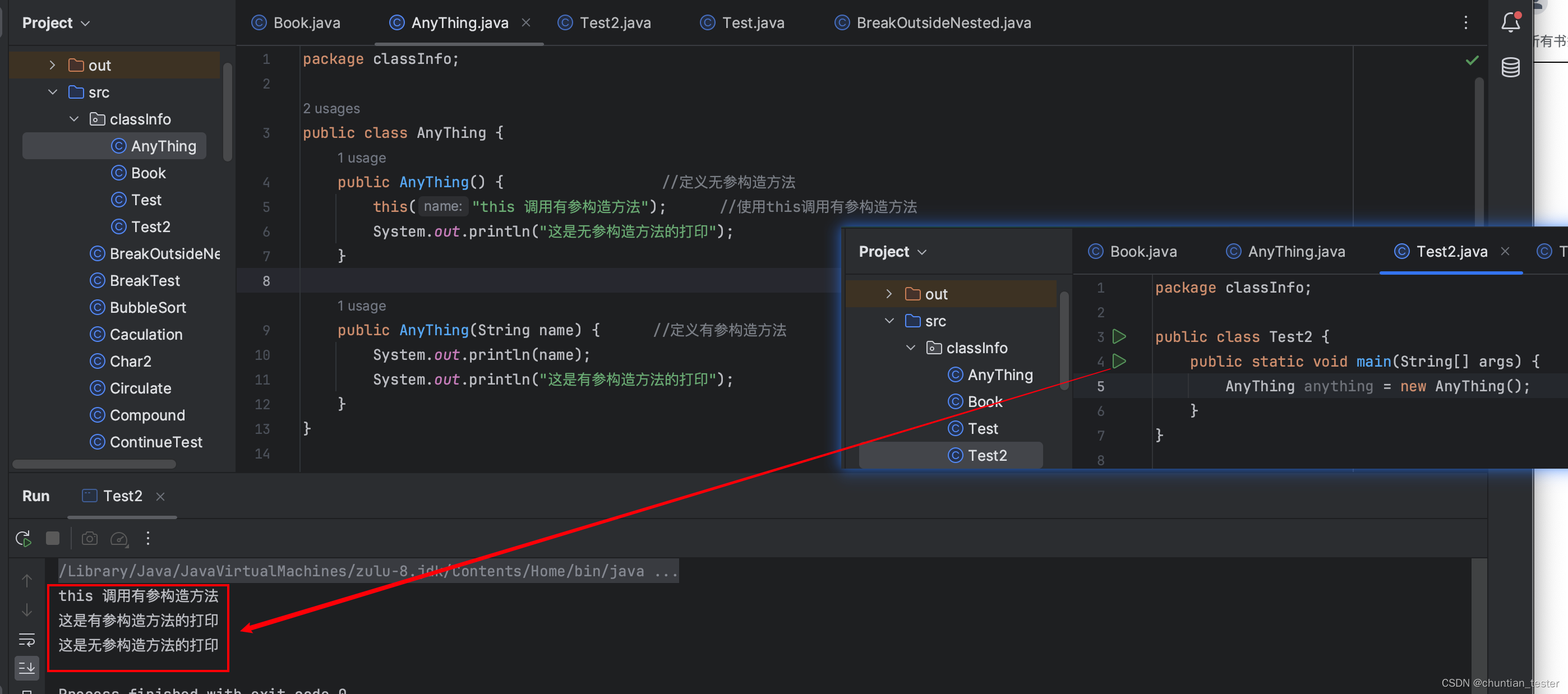
Task: Open the Run toolbar more options menu
Action: pyautogui.click(x=148, y=538)
